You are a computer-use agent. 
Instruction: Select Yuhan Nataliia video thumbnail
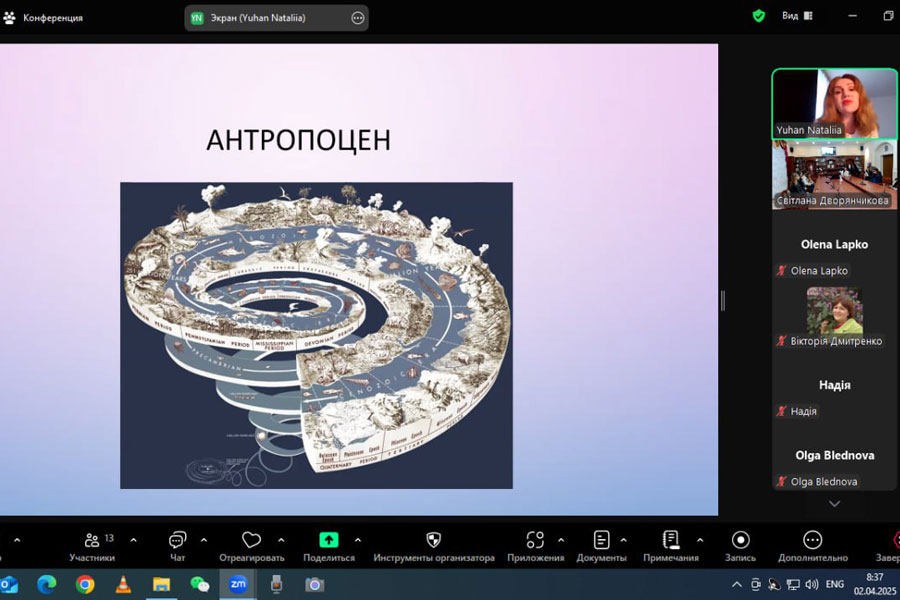pyautogui.click(x=834, y=104)
